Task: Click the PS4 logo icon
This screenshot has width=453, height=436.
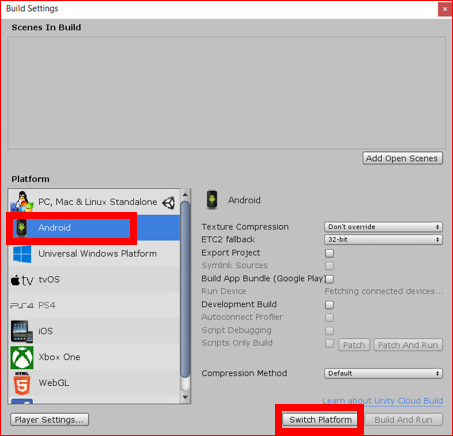Action: click(x=22, y=305)
